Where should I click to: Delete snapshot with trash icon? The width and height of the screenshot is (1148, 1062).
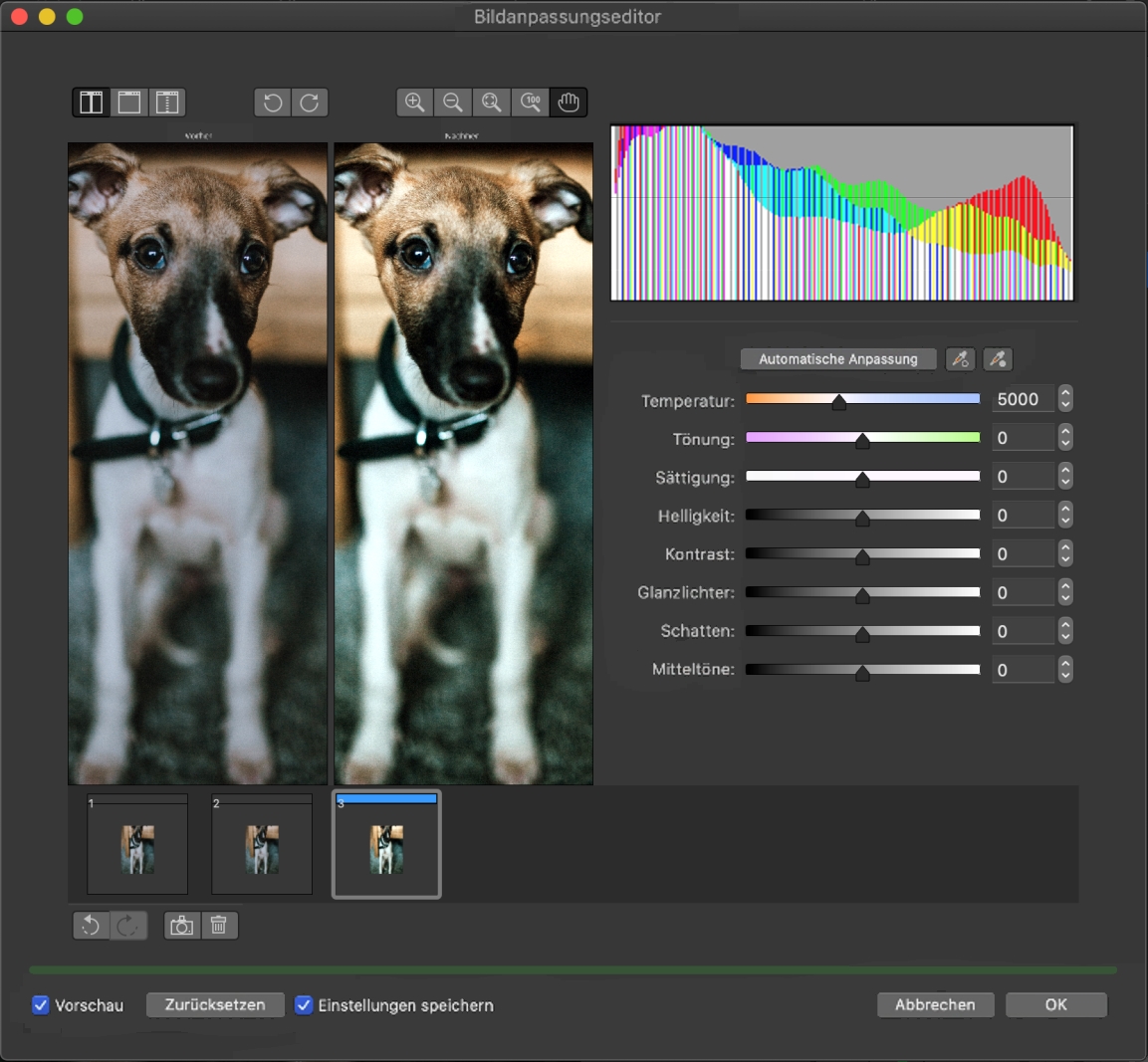tap(219, 926)
